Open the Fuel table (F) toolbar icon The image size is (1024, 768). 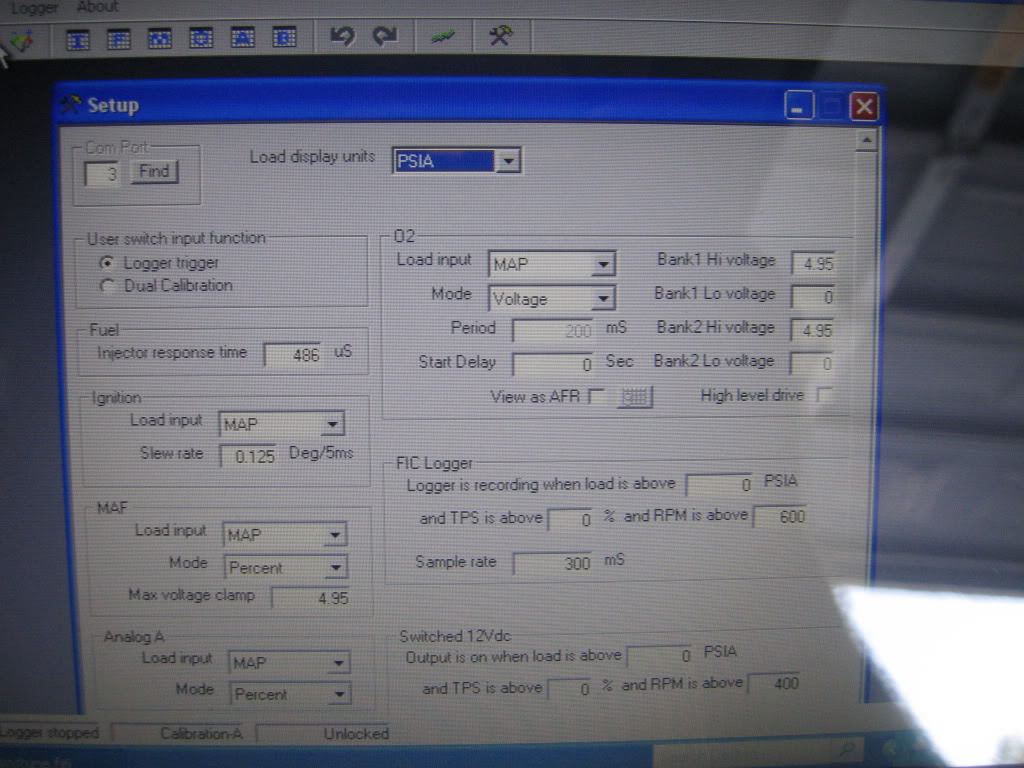coord(118,40)
